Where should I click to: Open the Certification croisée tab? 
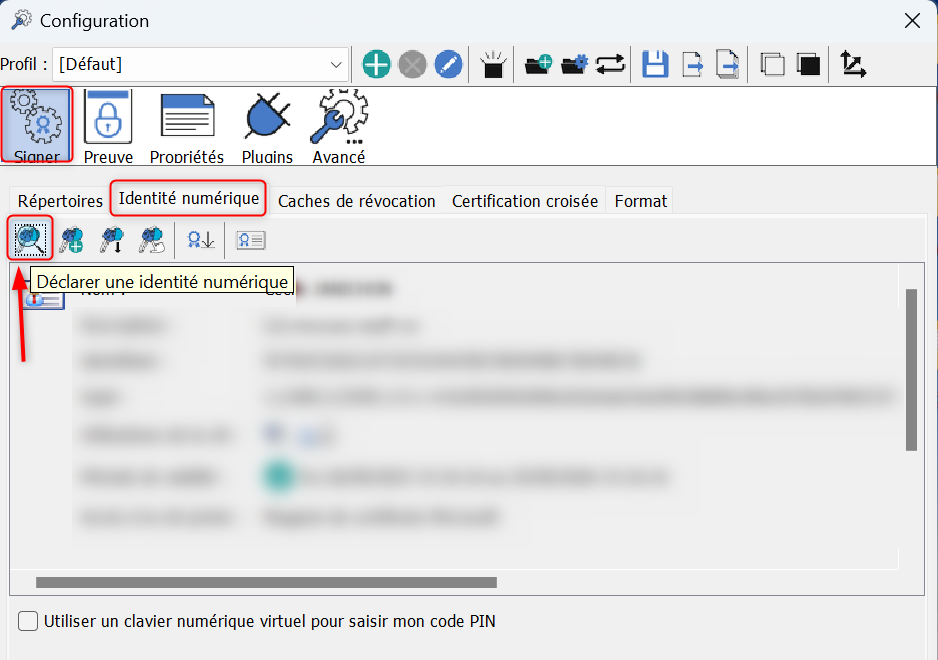(x=525, y=201)
